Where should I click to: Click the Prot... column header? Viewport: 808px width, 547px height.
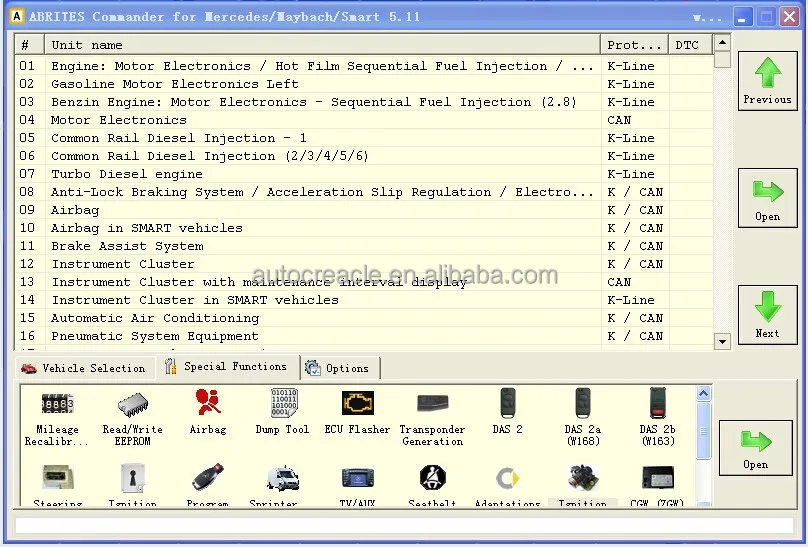pyautogui.click(x=634, y=45)
